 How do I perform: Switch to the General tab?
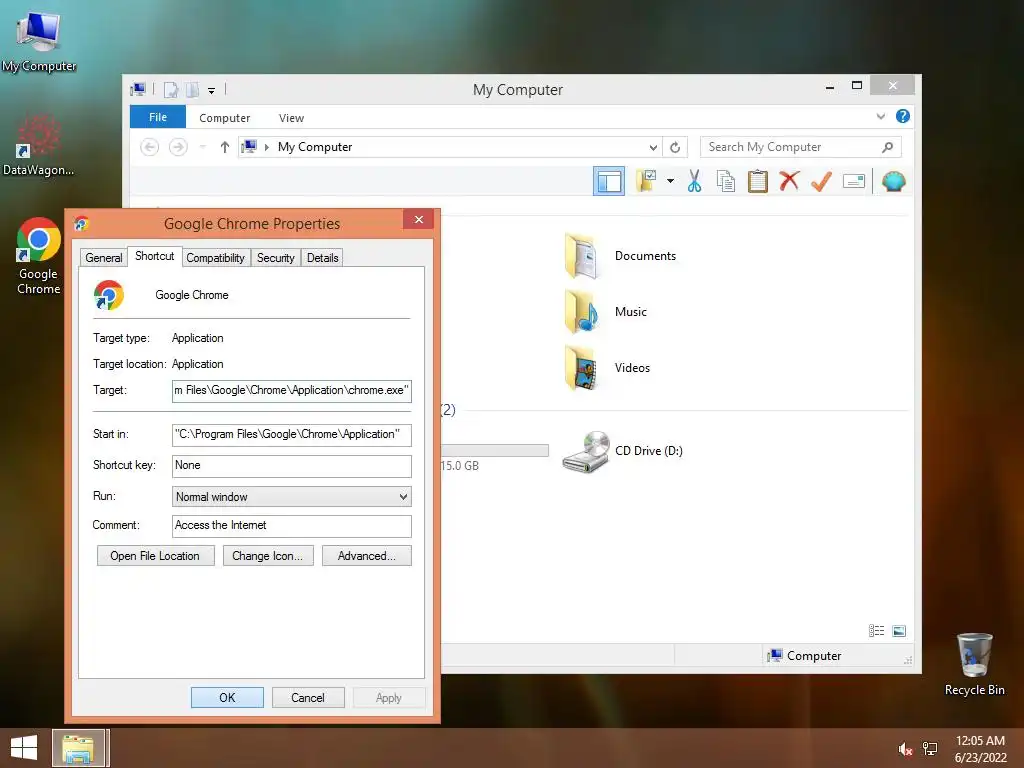pos(104,258)
